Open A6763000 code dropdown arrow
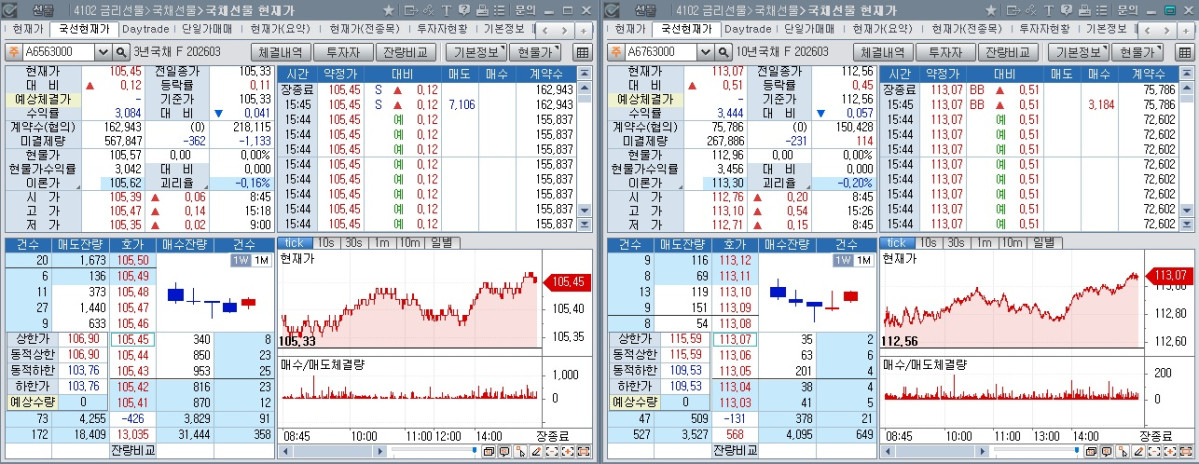The width and height of the screenshot is (1199, 464). (x=707, y=52)
